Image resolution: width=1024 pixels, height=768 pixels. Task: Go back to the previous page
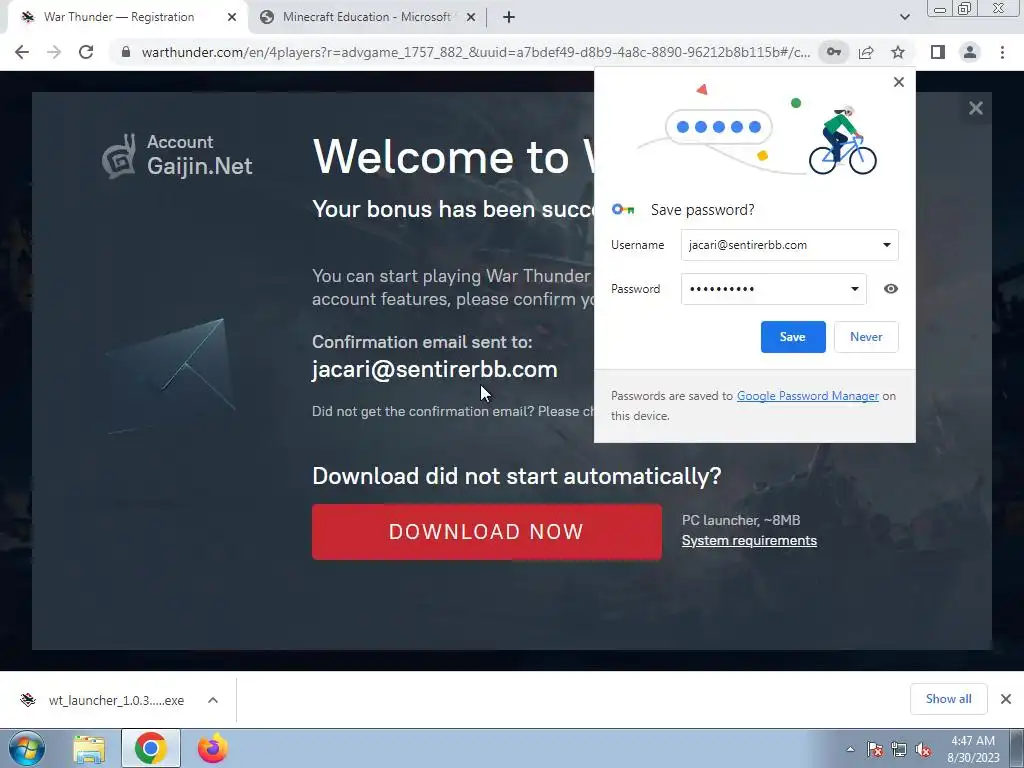click(22, 52)
